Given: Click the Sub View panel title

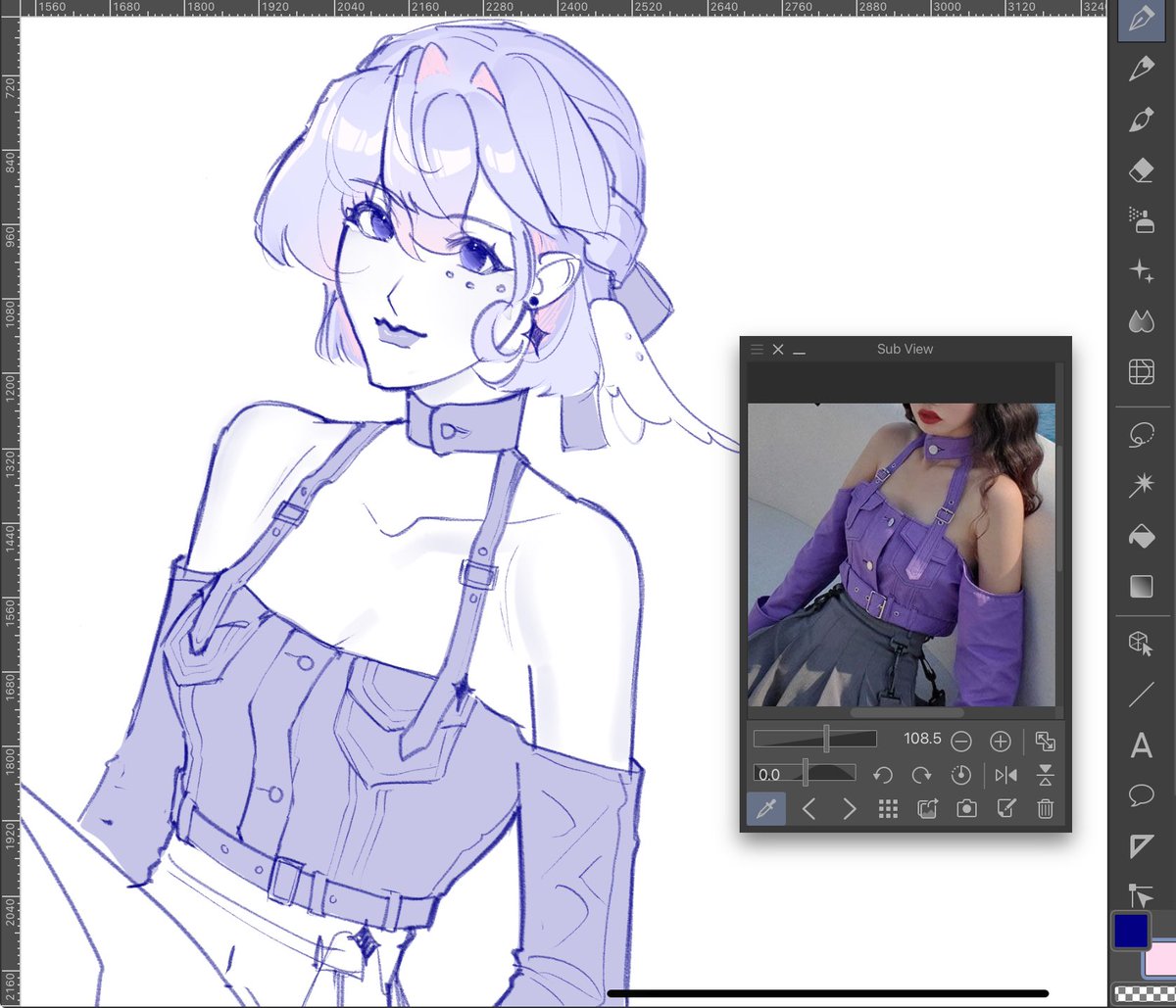Looking at the screenshot, I should (905, 349).
